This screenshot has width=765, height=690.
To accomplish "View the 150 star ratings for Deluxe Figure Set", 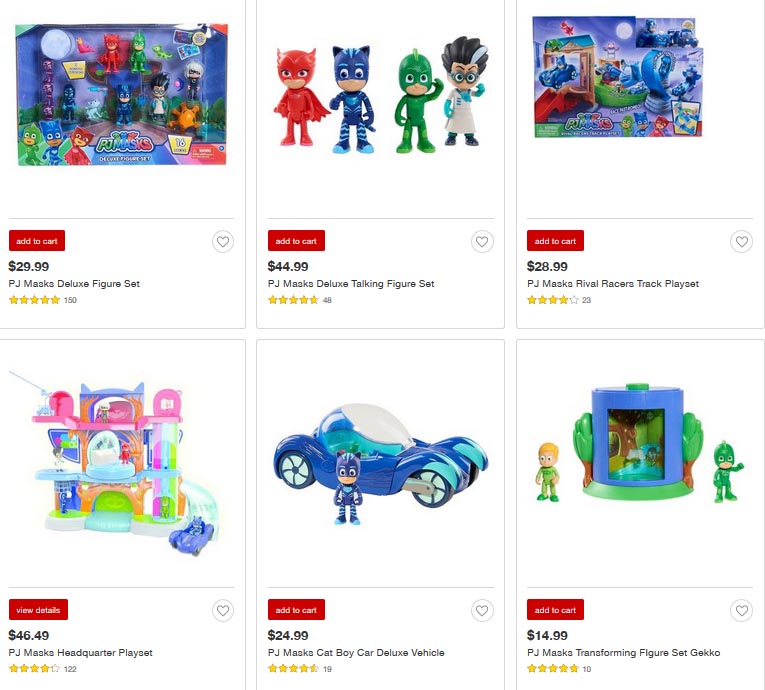I will click(x=43, y=300).
